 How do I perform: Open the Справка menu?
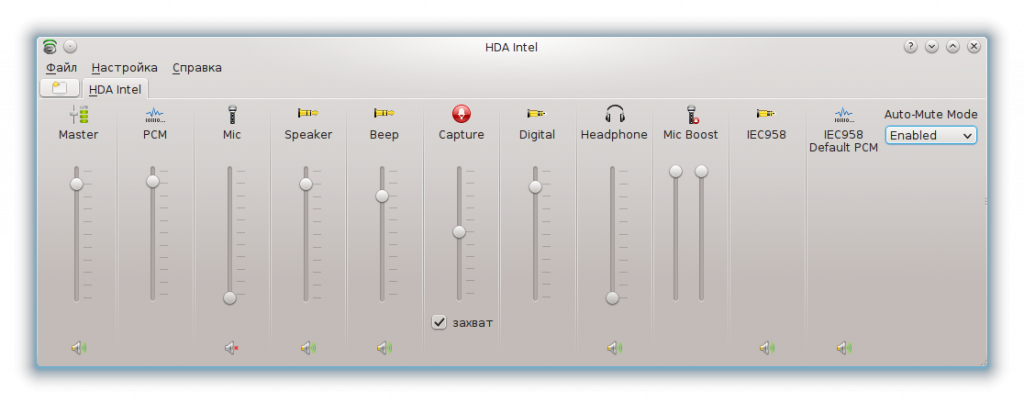pyautogui.click(x=197, y=67)
